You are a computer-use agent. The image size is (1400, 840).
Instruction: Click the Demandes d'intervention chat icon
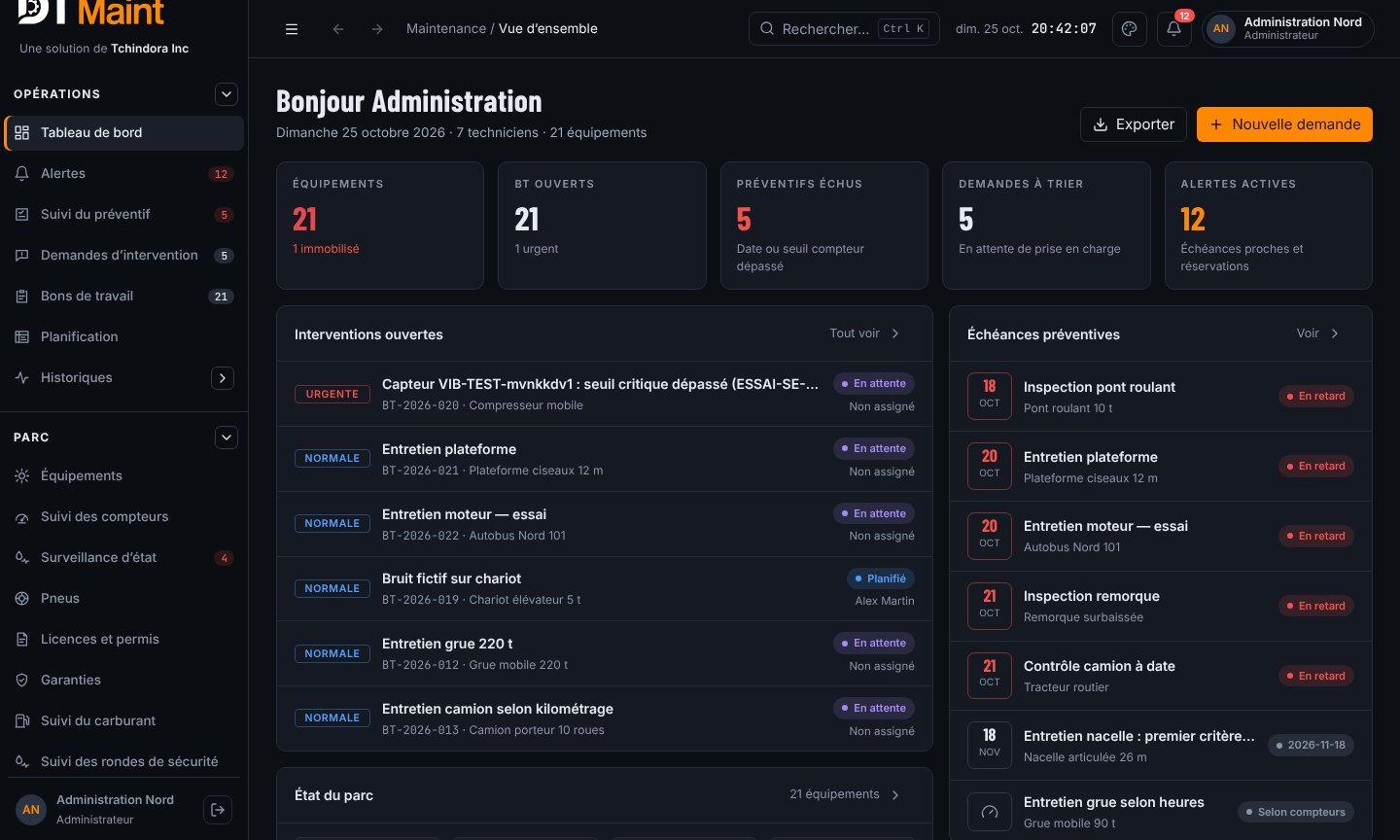pyautogui.click(x=22, y=255)
